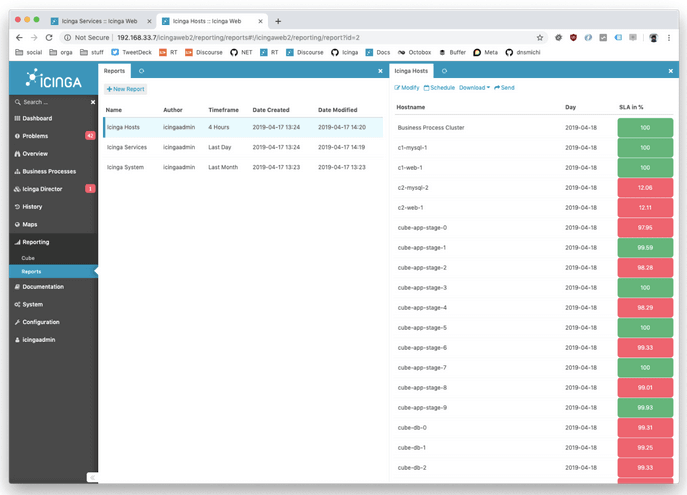The width and height of the screenshot is (687, 495).
Task: Open the browser profile avatar
Action: (653, 38)
